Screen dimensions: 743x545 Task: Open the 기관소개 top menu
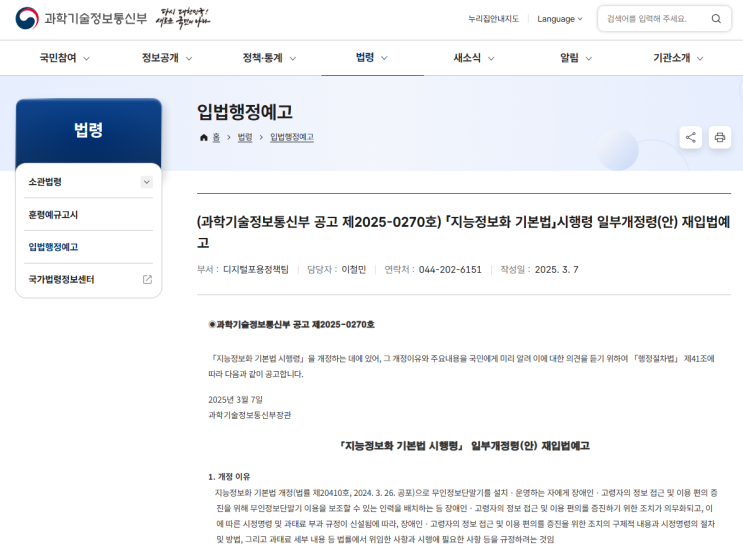[x=671, y=58]
